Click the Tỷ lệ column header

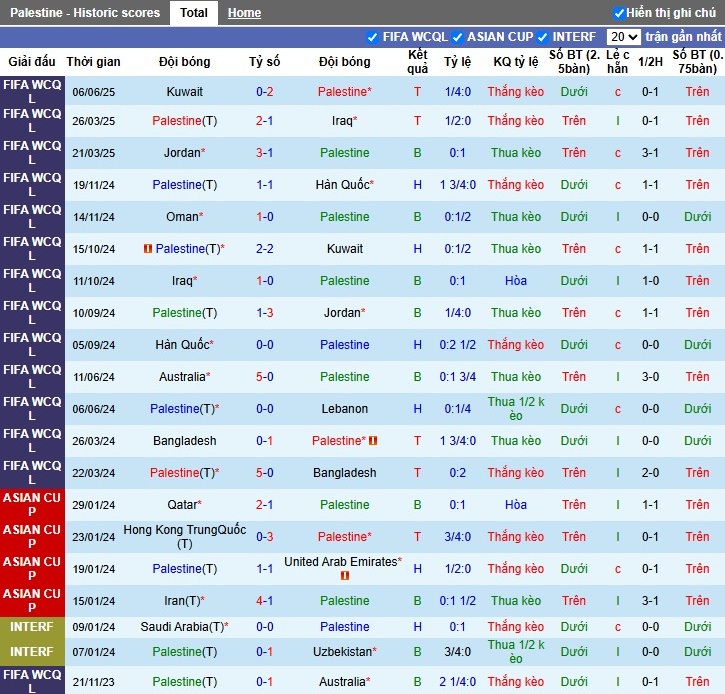pos(457,61)
